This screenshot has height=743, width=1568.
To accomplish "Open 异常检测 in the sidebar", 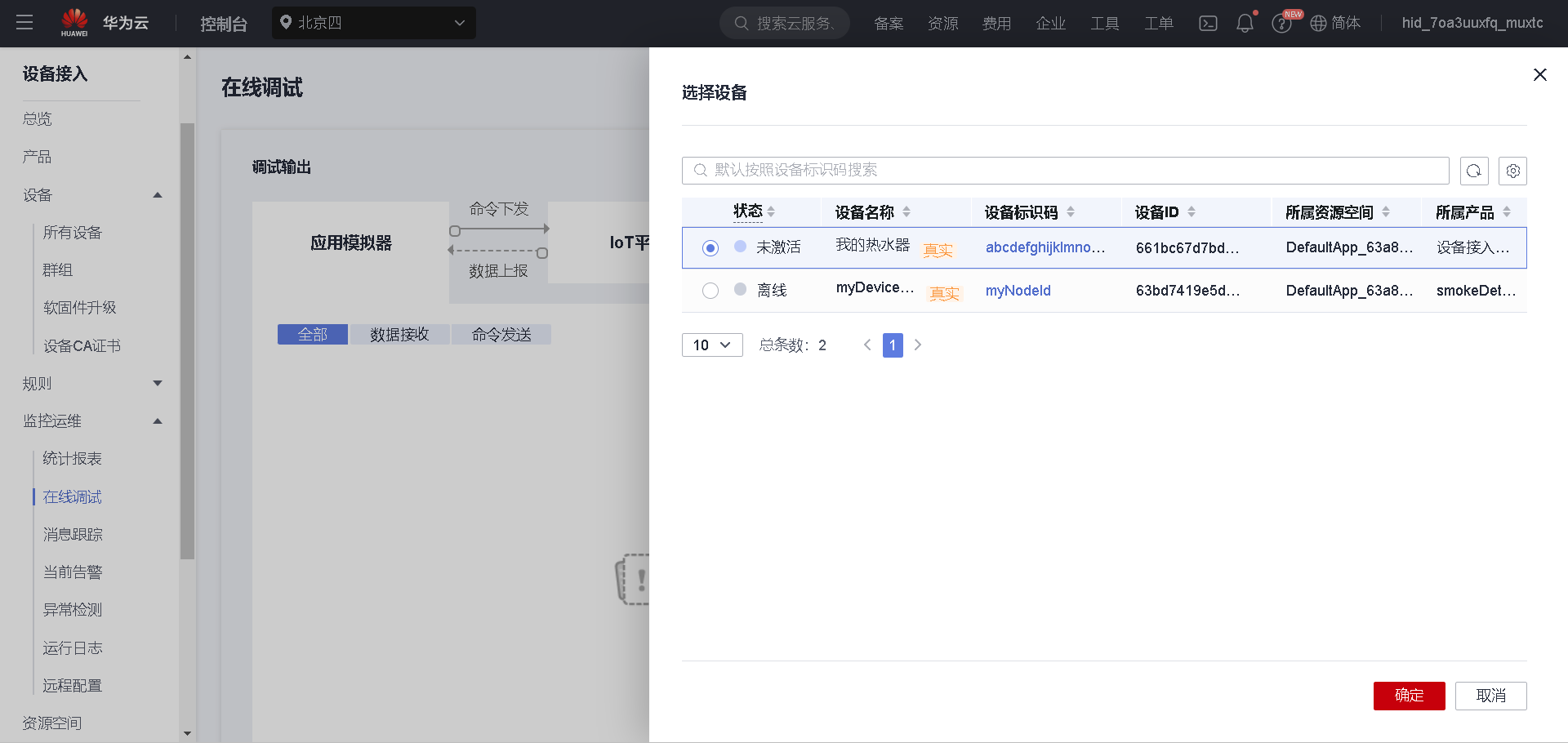I will [73, 610].
